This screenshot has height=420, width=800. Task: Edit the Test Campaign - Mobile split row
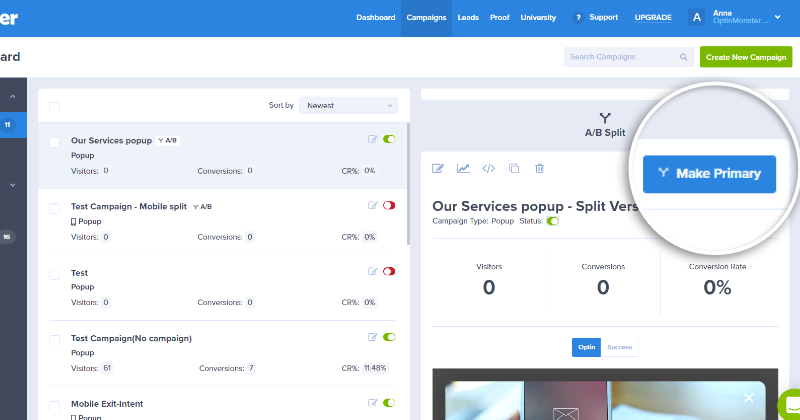tap(372, 205)
